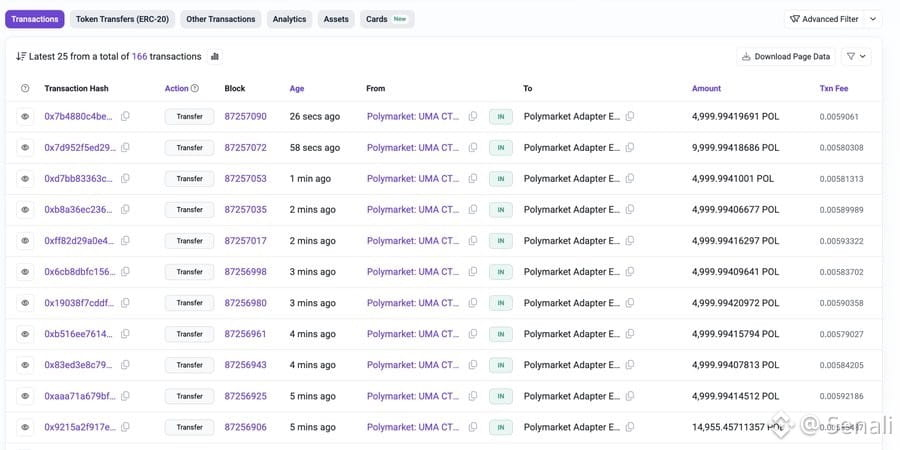Viewport: 900px width, 450px height.
Task: Open transaction hash 0x9215a2f917e link
Action: [80, 427]
